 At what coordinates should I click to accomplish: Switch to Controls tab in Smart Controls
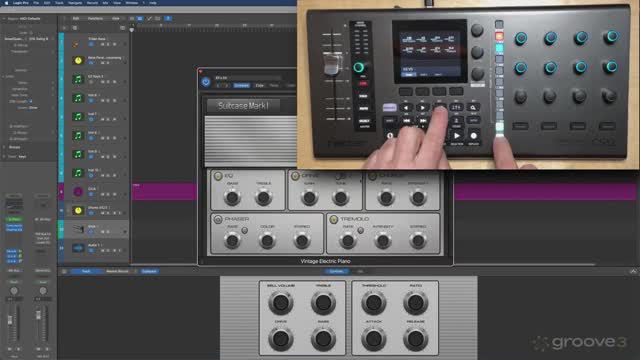tap(336, 271)
